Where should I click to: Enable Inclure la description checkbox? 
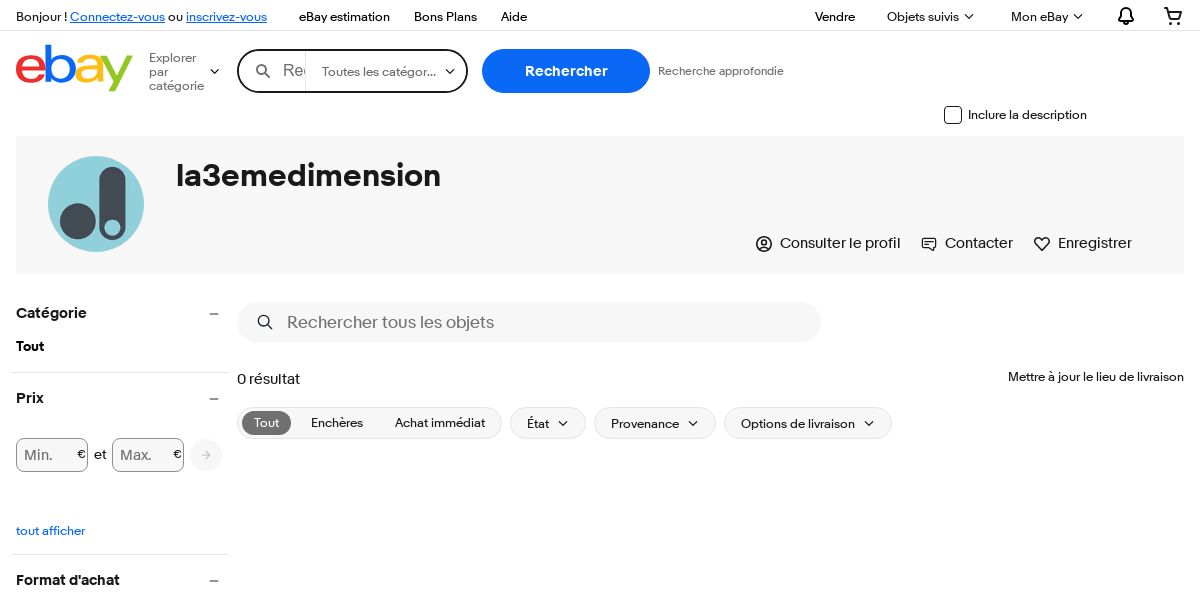click(953, 115)
